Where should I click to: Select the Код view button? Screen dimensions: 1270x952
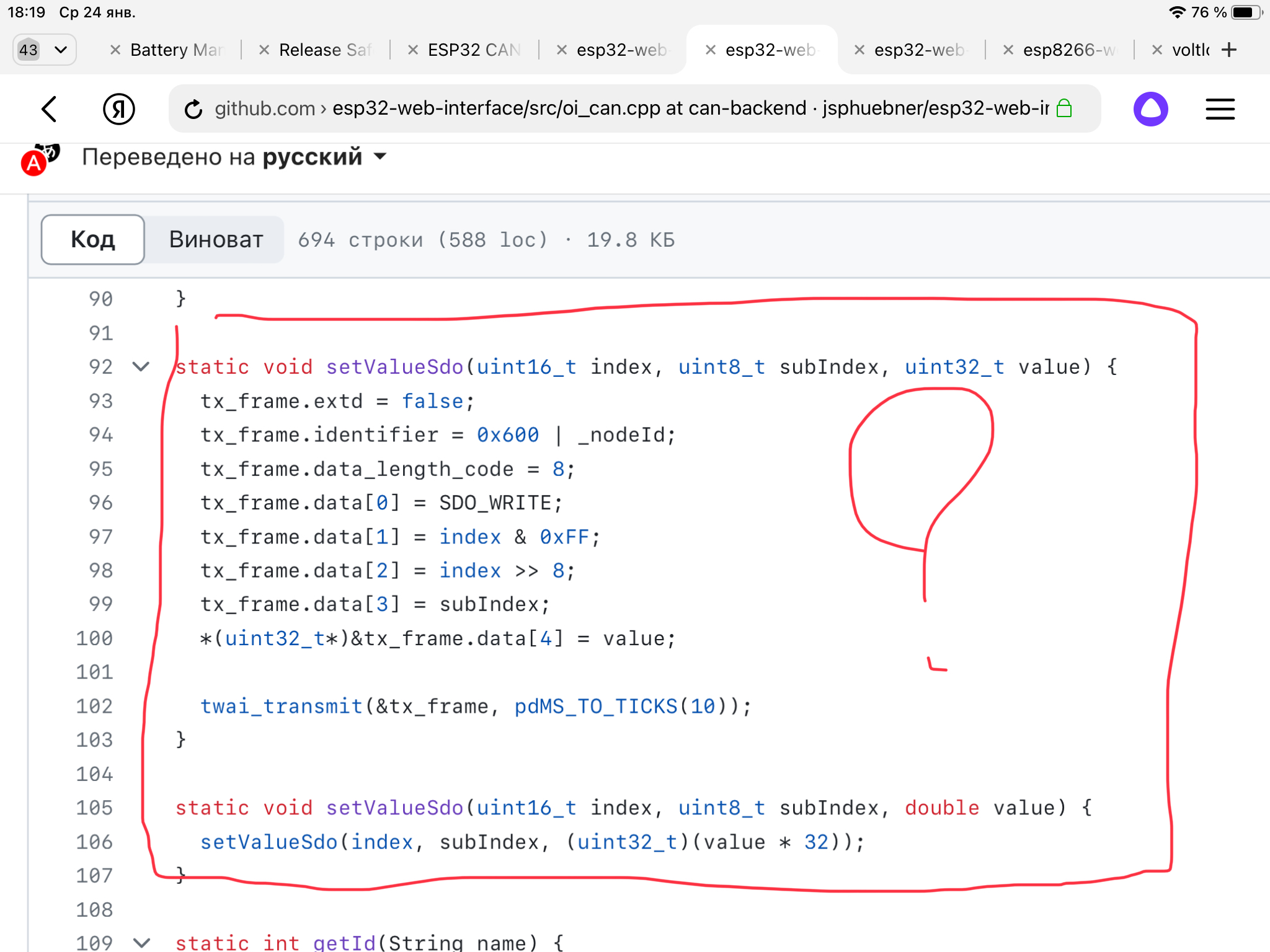tap(93, 239)
